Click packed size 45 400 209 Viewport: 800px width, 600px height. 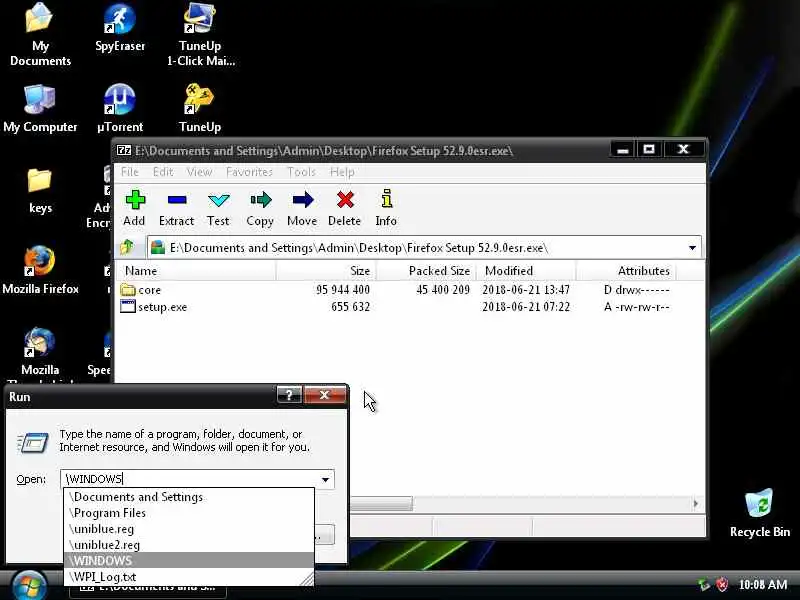point(443,290)
